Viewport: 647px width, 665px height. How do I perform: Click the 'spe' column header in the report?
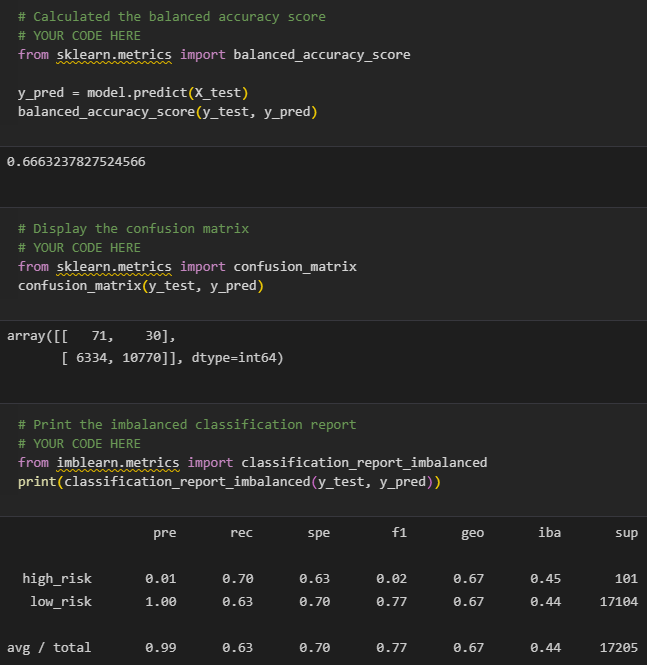[x=318, y=533]
